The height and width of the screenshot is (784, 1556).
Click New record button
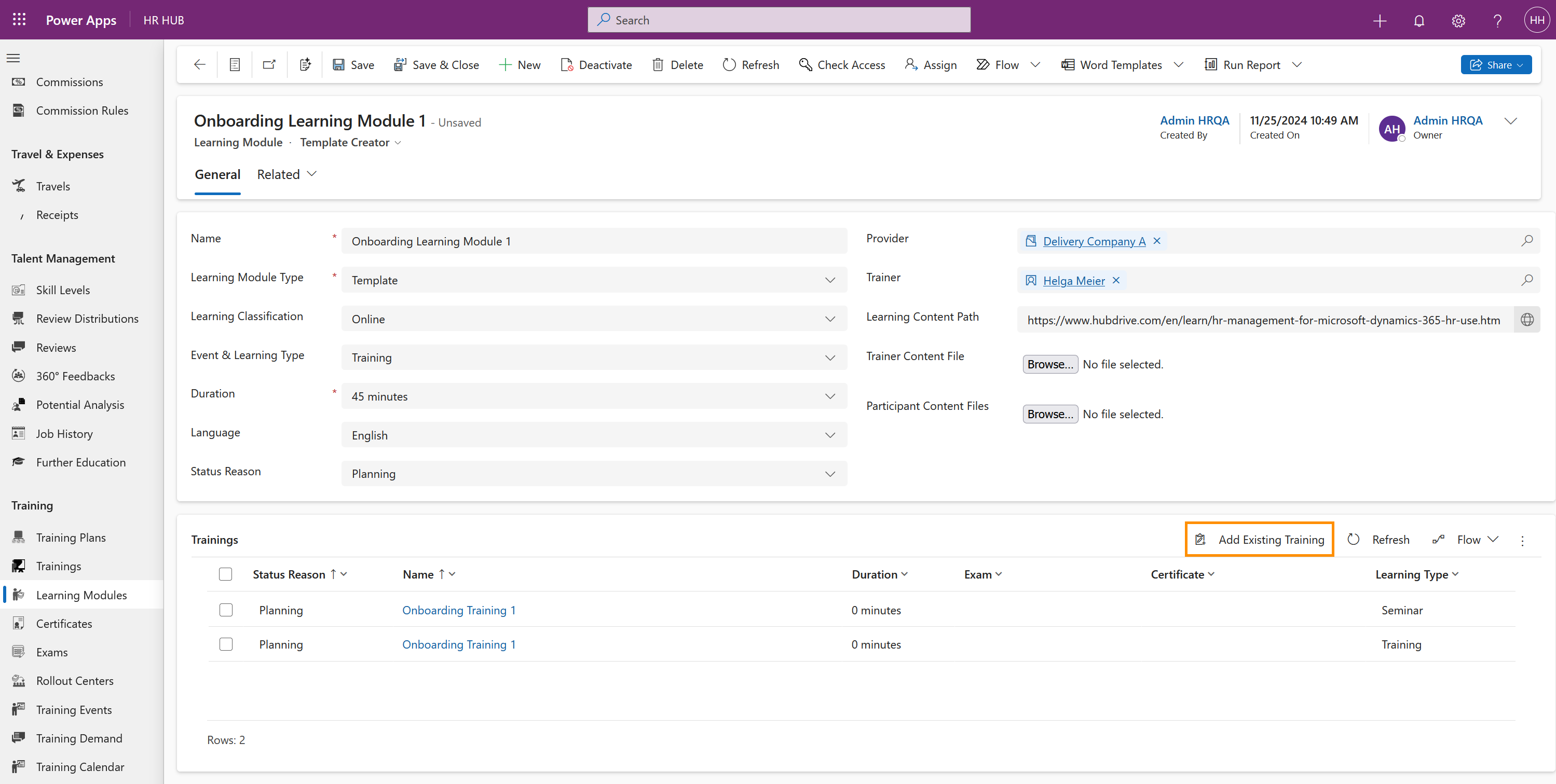(x=520, y=65)
